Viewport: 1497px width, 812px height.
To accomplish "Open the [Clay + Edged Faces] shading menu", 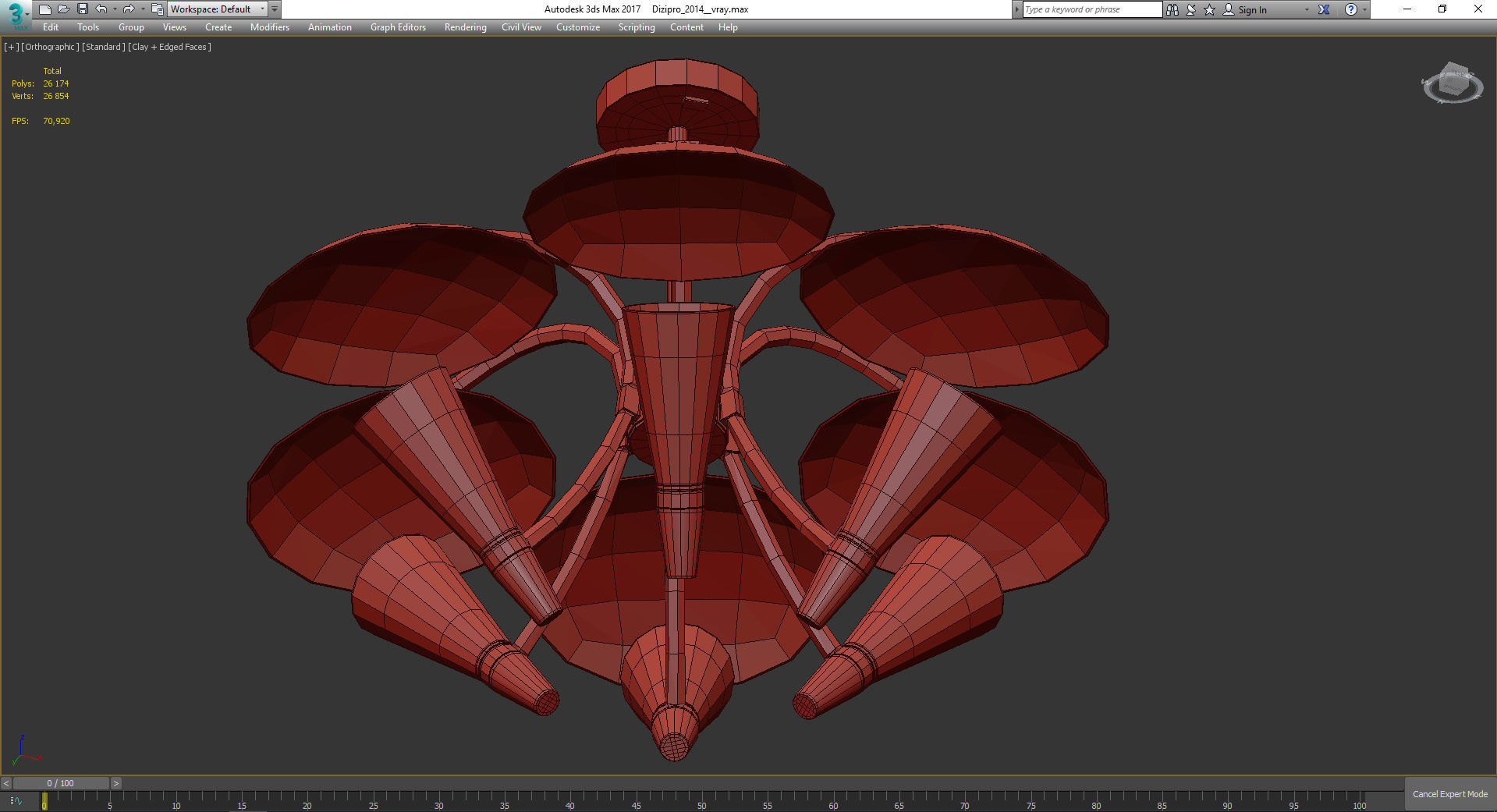I will (x=169, y=47).
